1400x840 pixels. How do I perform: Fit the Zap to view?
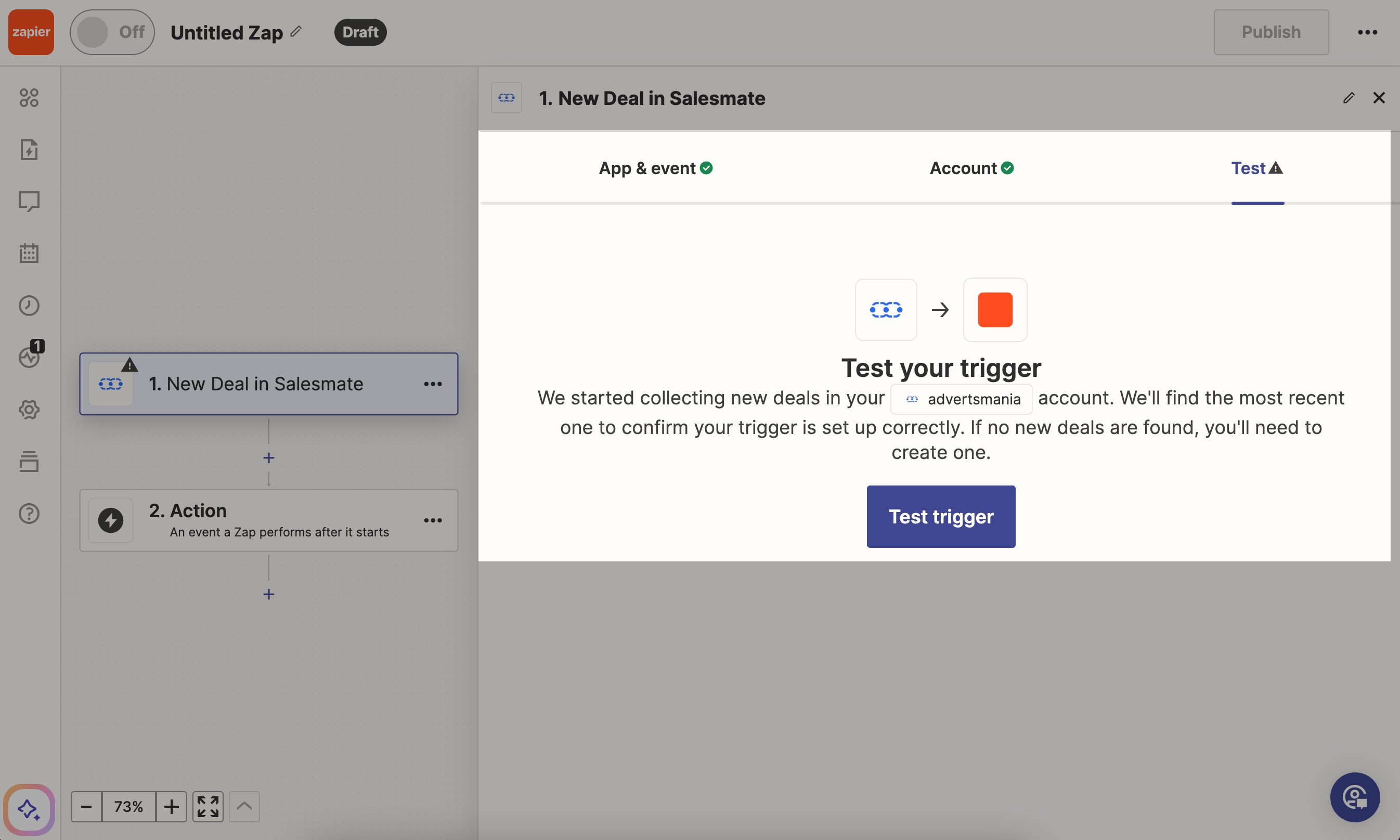point(208,806)
